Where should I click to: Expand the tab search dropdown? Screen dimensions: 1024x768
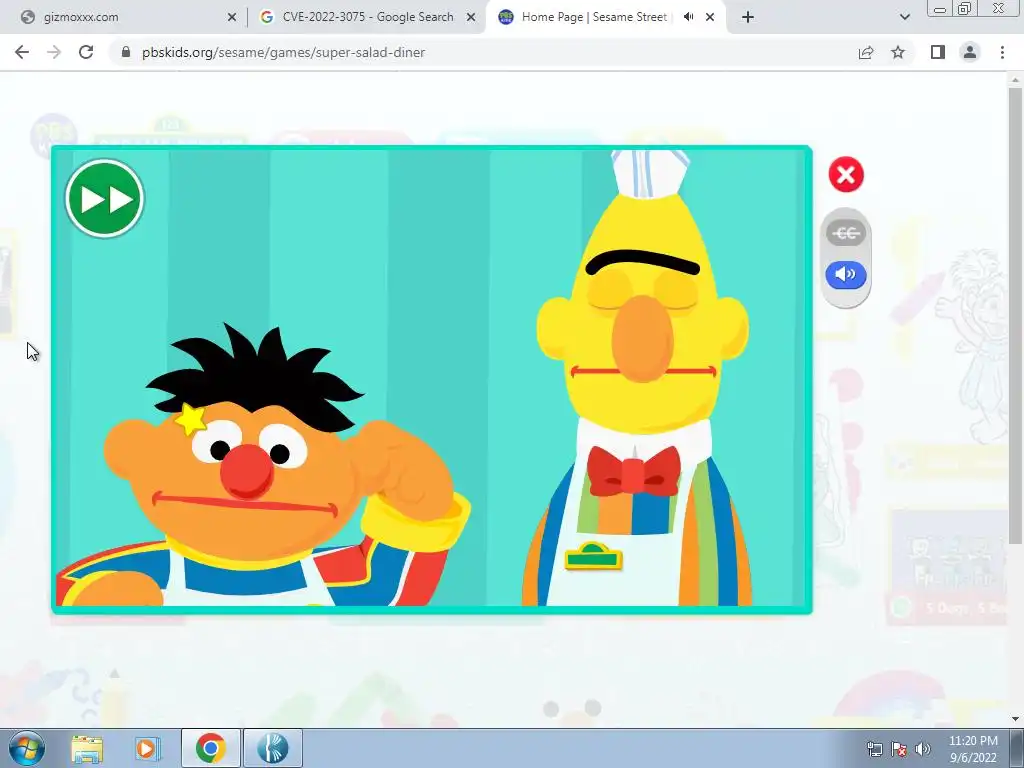[904, 18]
